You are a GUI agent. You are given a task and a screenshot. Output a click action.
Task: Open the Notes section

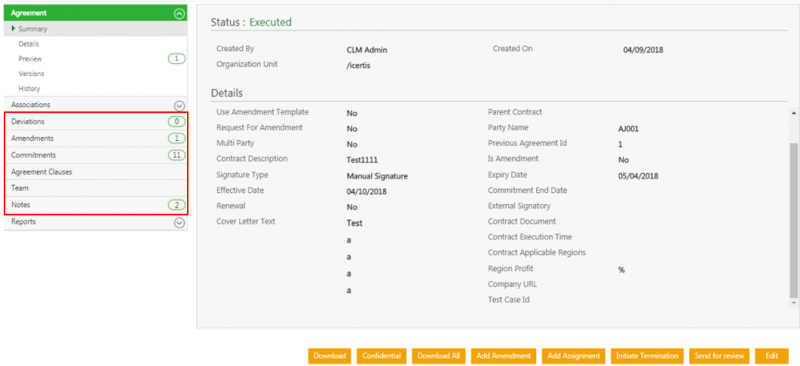[96, 205]
